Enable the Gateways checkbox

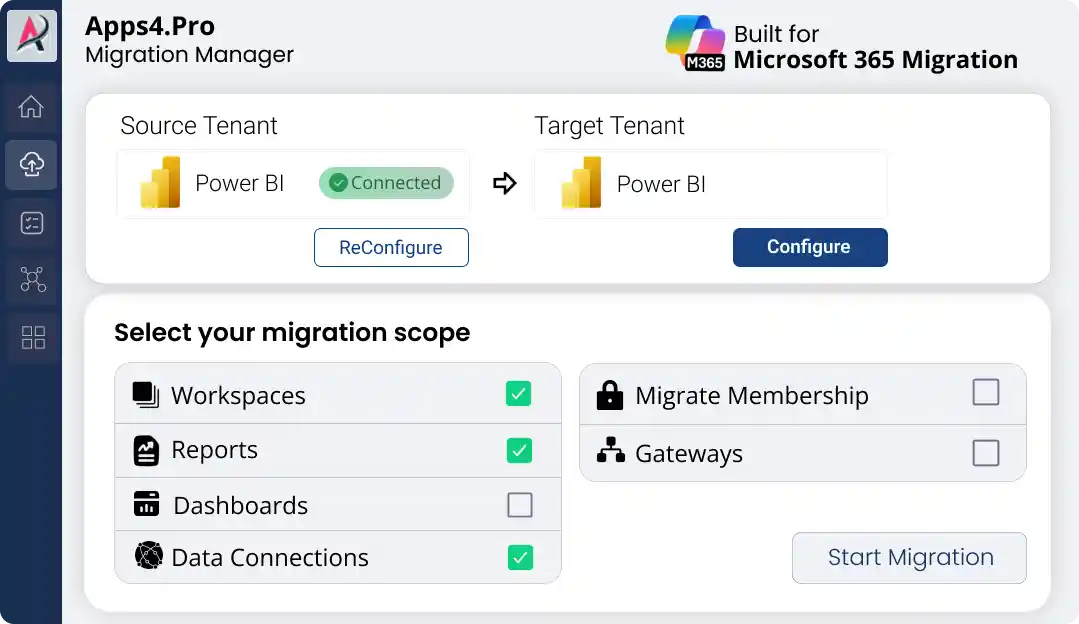click(986, 453)
